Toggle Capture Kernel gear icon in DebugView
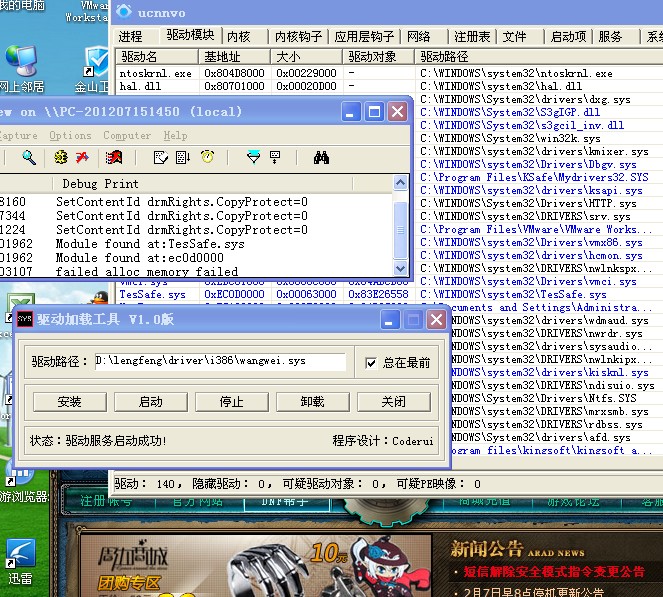This screenshot has height=597, width=663. coord(61,157)
